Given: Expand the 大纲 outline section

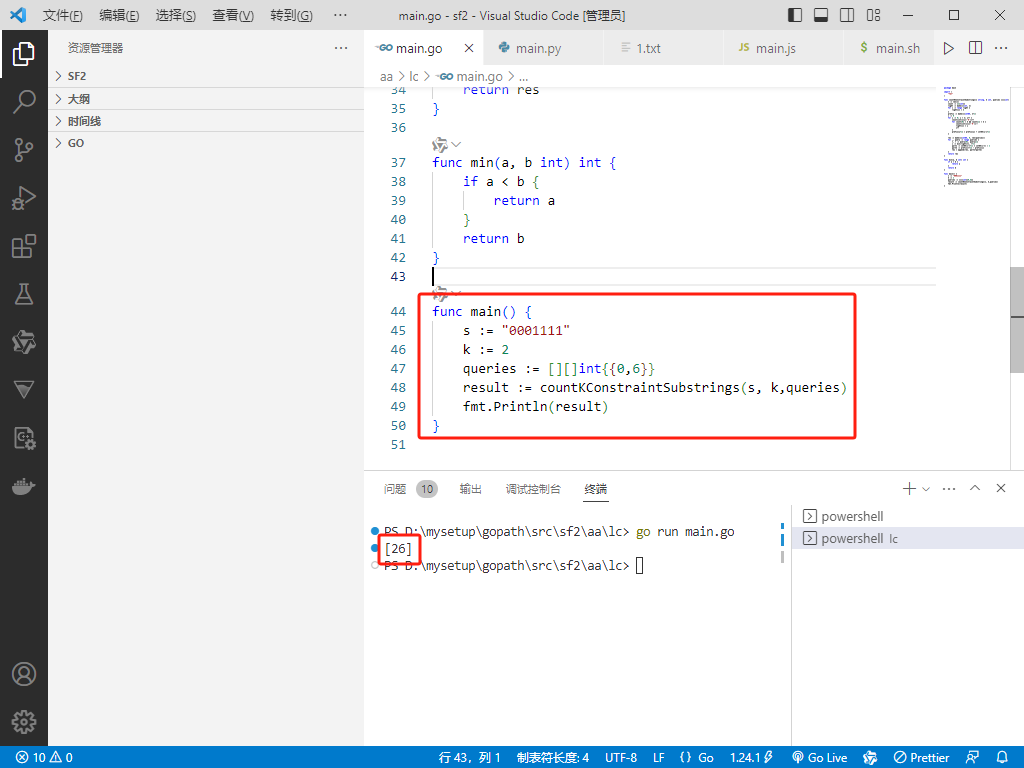Looking at the screenshot, I should (x=206, y=99).
